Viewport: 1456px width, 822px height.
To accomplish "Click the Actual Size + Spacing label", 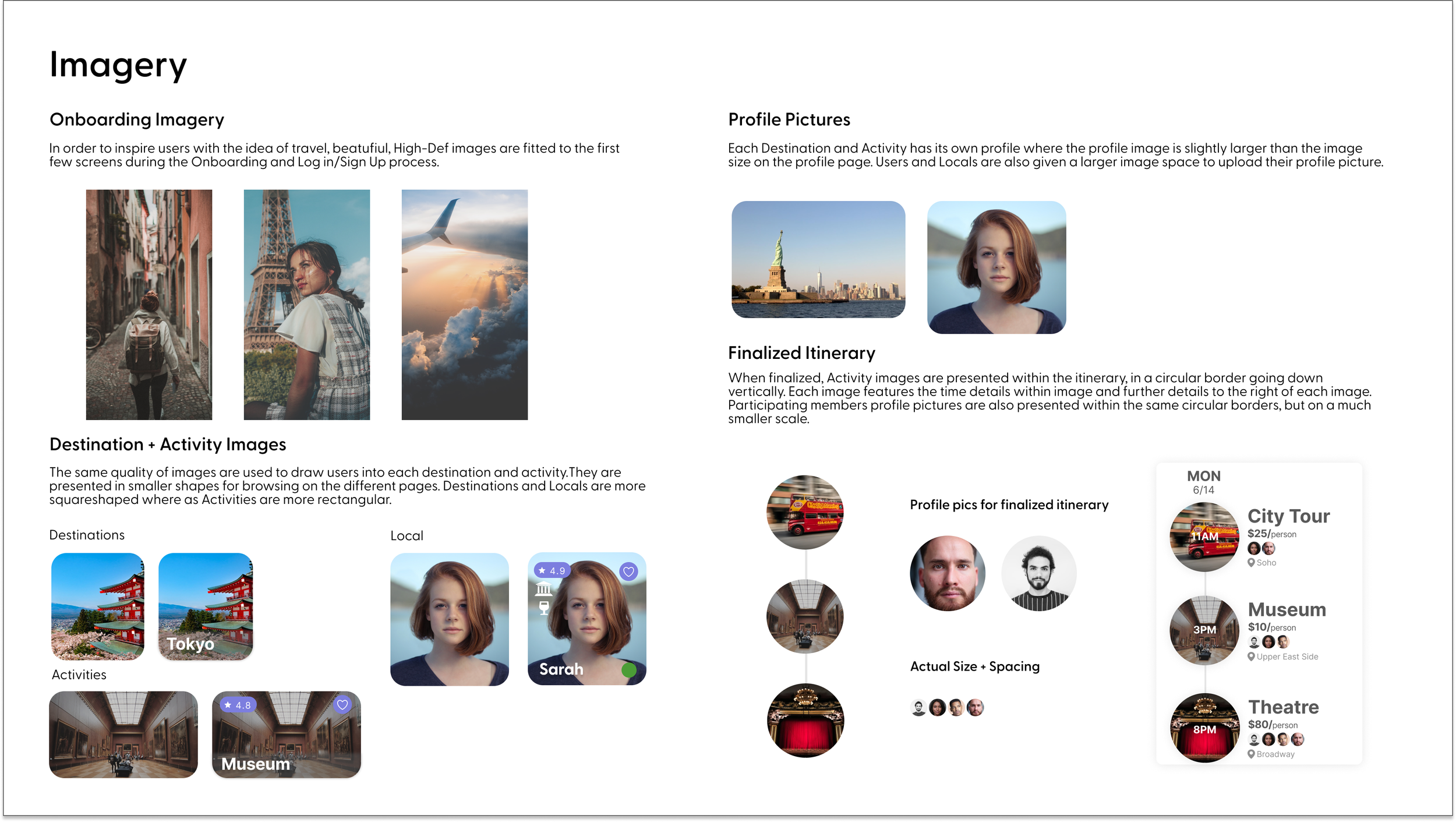I will point(975,666).
